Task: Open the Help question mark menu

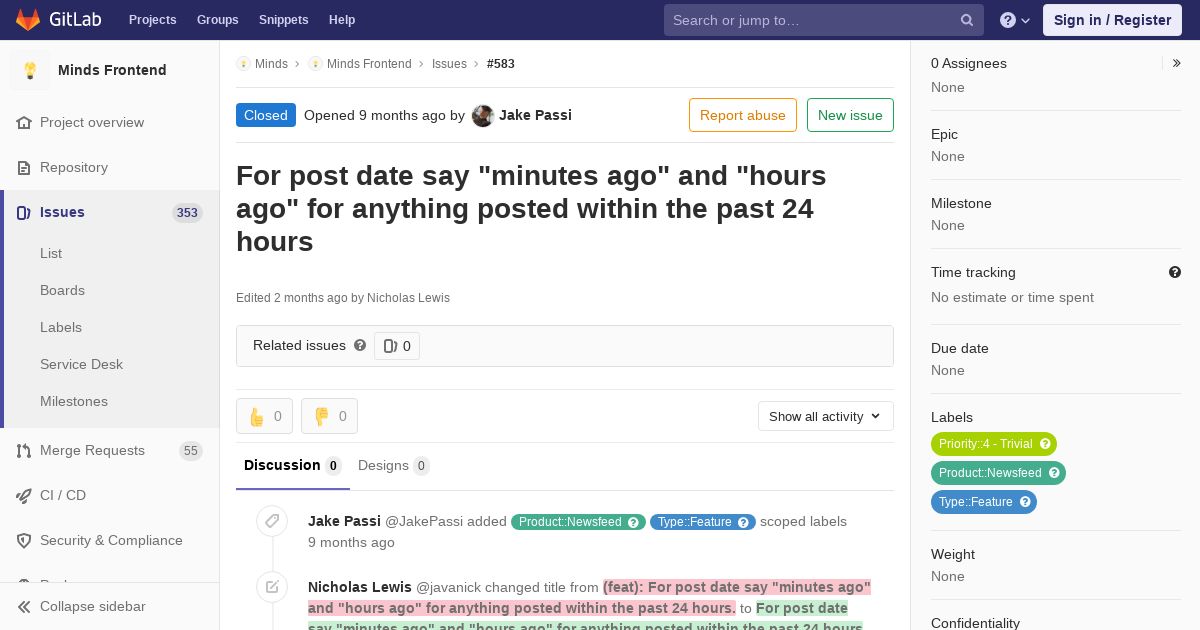Action: [1015, 20]
